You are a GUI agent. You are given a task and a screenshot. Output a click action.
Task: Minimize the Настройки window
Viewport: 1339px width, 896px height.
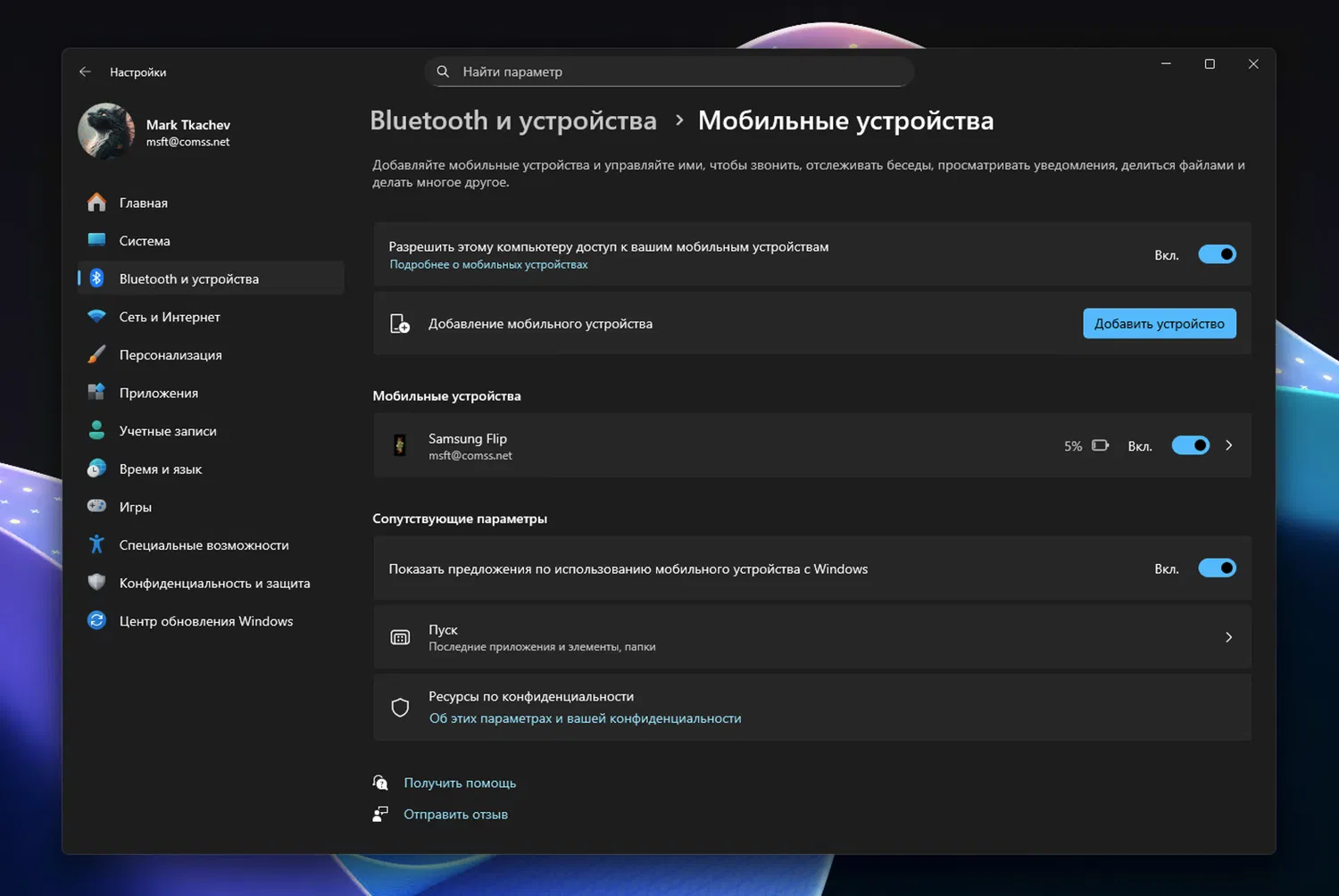(x=1166, y=64)
